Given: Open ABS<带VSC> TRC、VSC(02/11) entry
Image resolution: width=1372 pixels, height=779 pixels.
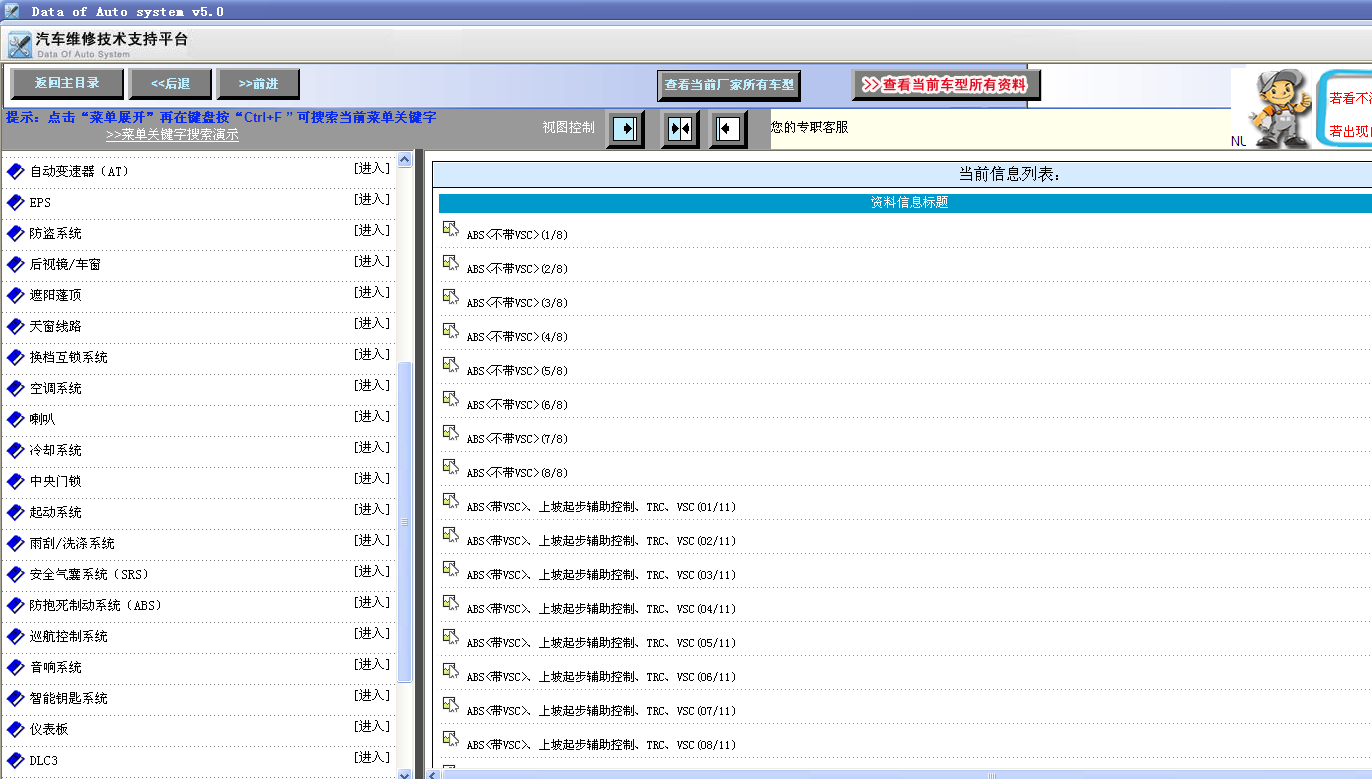Looking at the screenshot, I should [x=601, y=541].
